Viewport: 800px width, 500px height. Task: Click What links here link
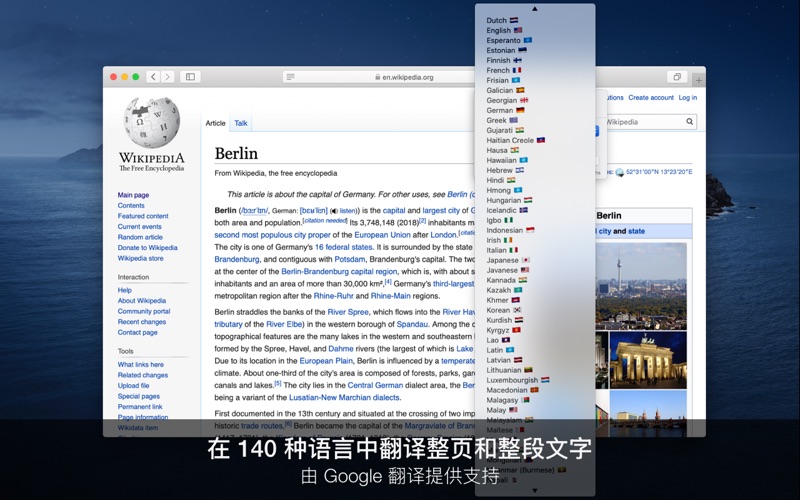pyautogui.click(x=141, y=364)
